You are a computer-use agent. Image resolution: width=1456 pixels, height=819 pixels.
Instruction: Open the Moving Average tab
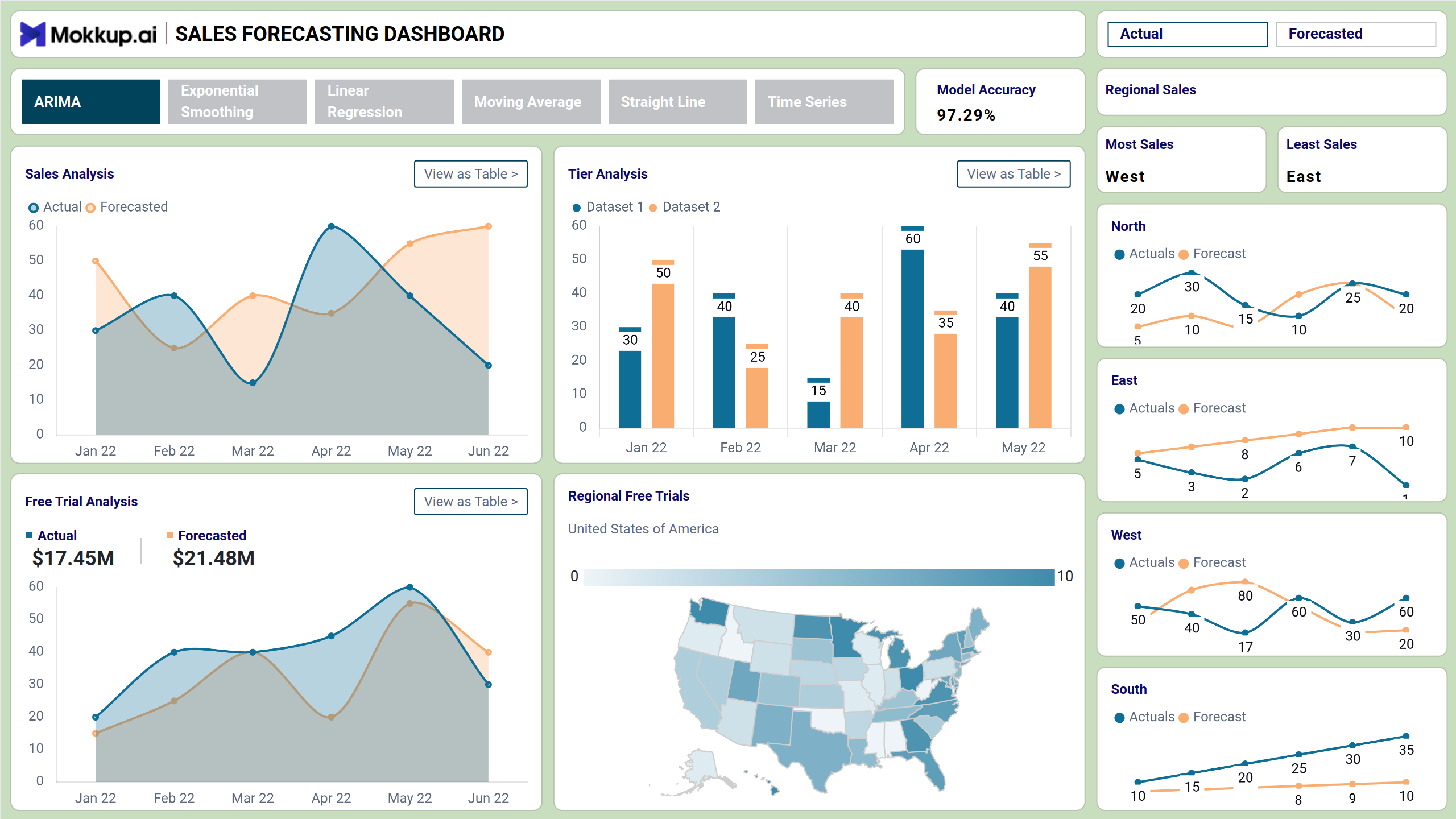point(531,102)
